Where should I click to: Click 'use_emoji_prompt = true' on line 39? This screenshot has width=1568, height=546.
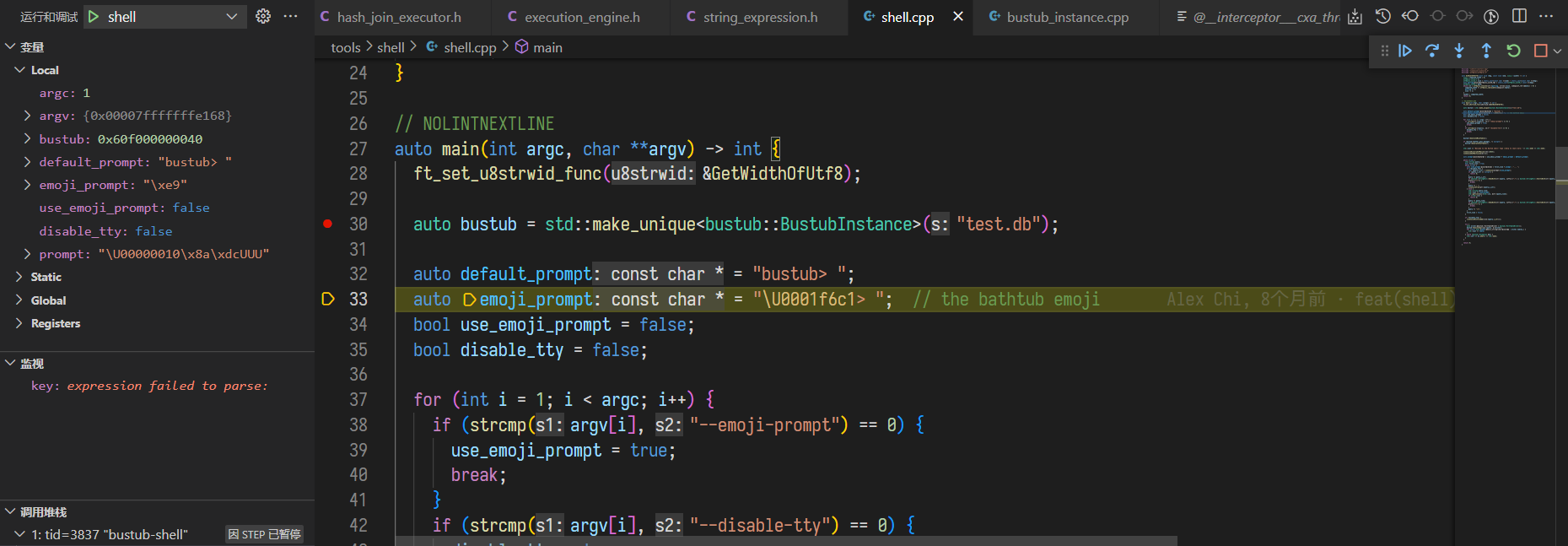563,451
